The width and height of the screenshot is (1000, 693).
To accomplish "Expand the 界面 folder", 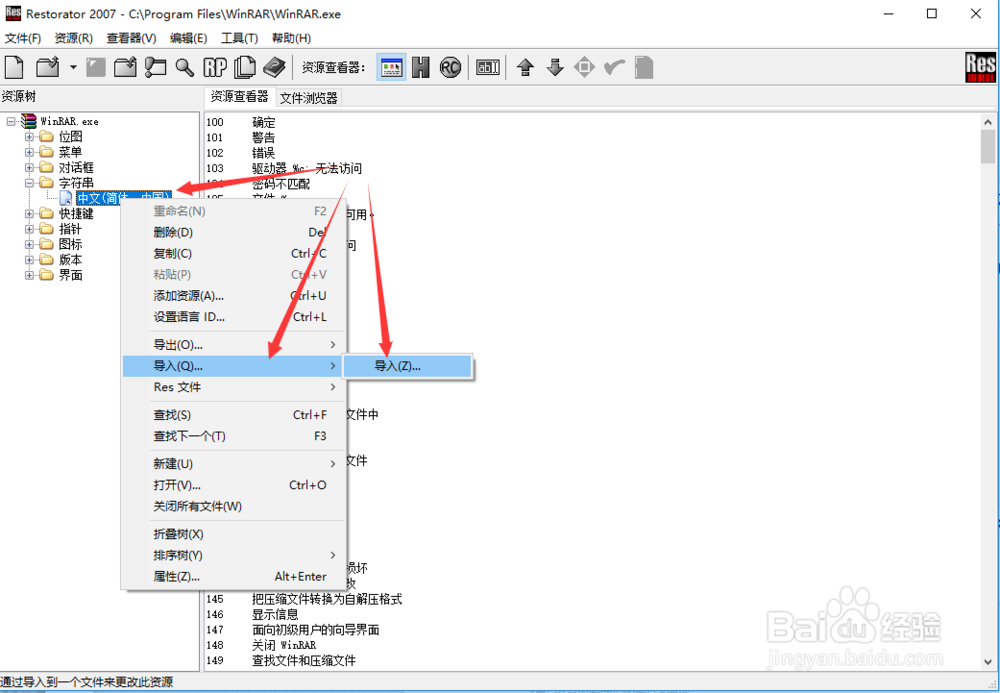I will pos(29,275).
